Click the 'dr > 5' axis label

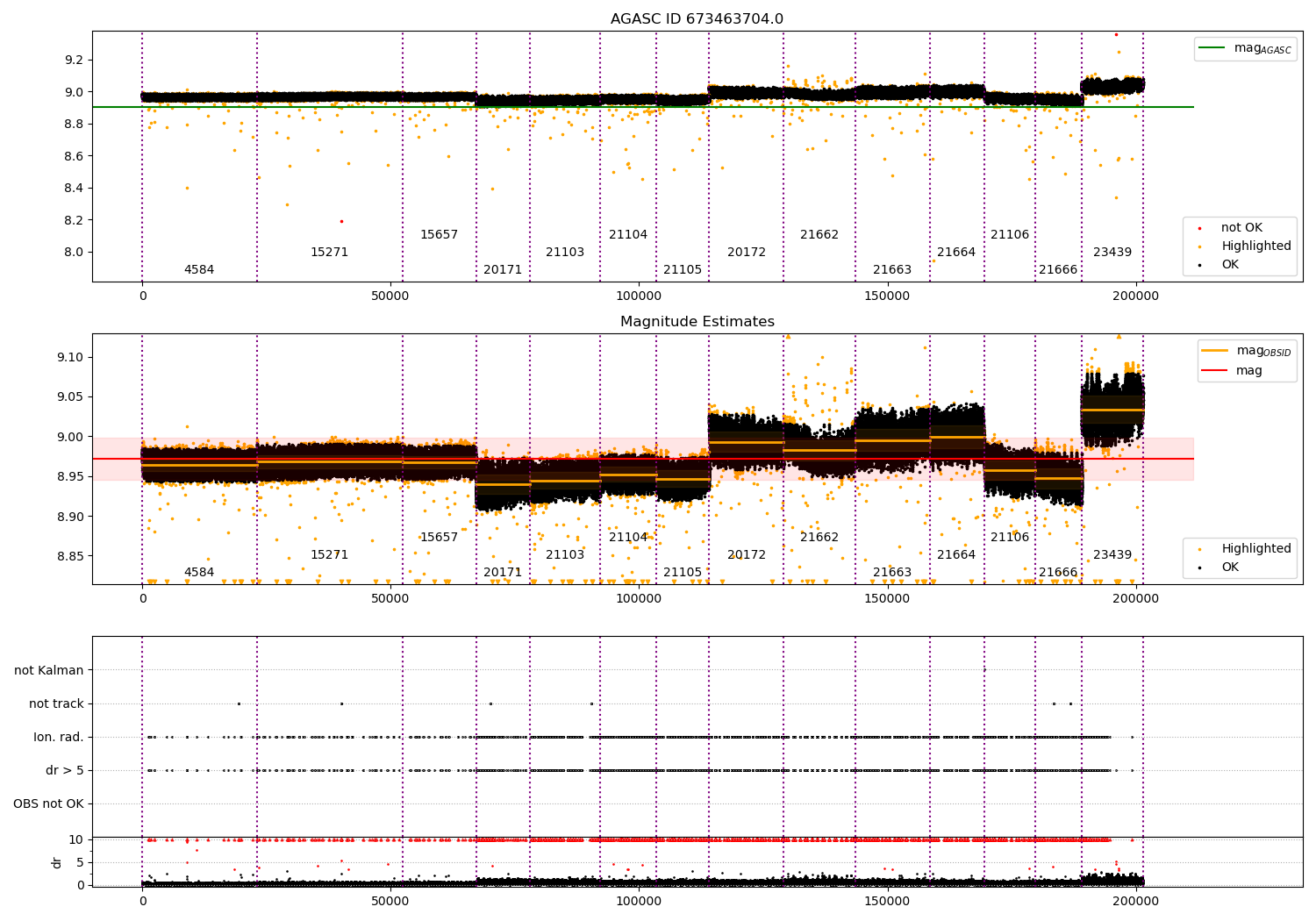pyautogui.click(x=65, y=770)
